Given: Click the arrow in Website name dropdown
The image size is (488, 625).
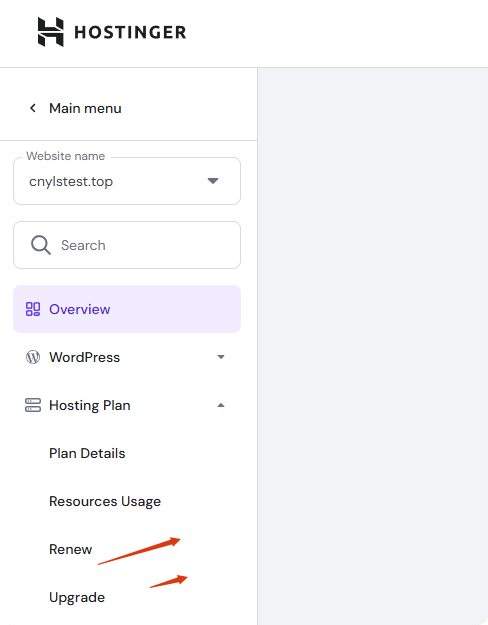Looking at the screenshot, I should click(x=213, y=181).
